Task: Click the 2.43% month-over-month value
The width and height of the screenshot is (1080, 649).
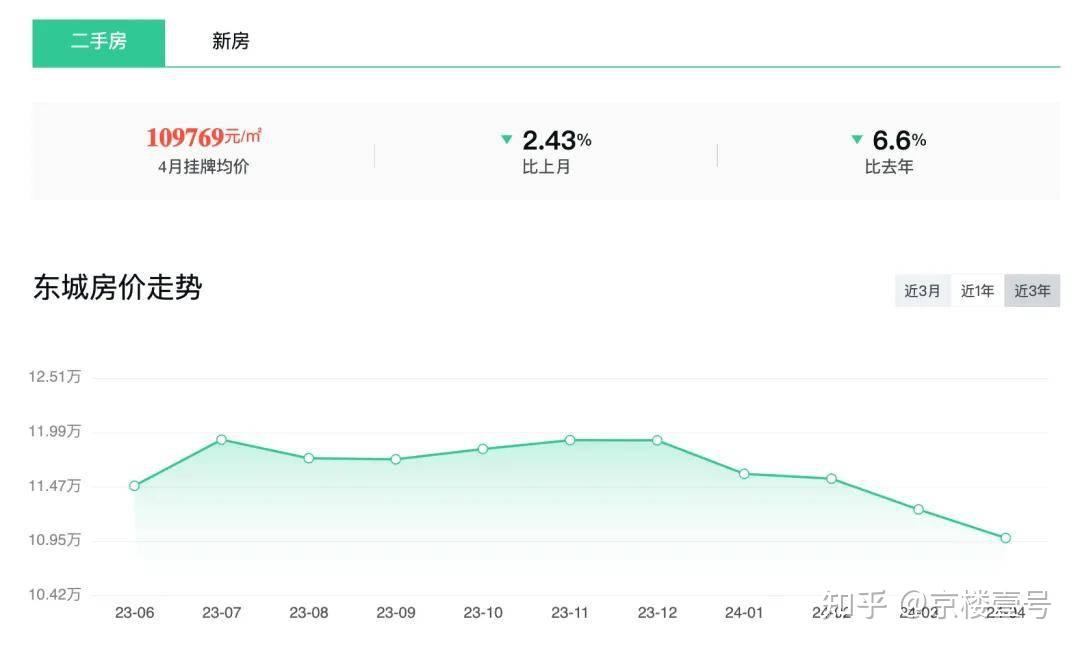Action: point(557,141)
